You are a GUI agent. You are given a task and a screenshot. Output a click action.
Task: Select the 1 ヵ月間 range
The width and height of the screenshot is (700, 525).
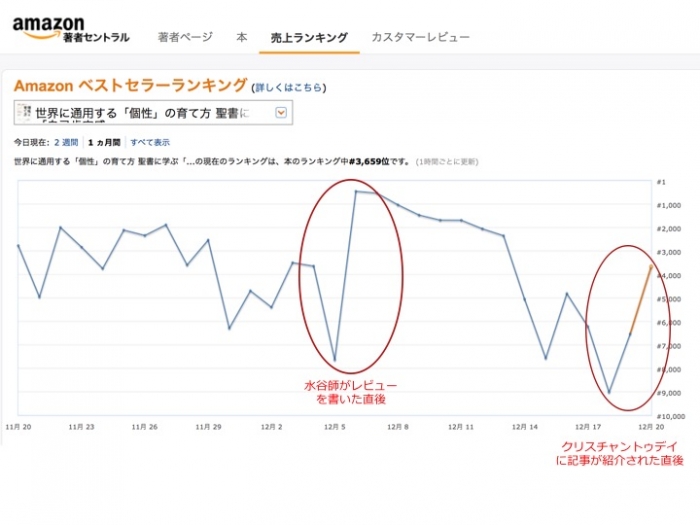coord(104,142)
